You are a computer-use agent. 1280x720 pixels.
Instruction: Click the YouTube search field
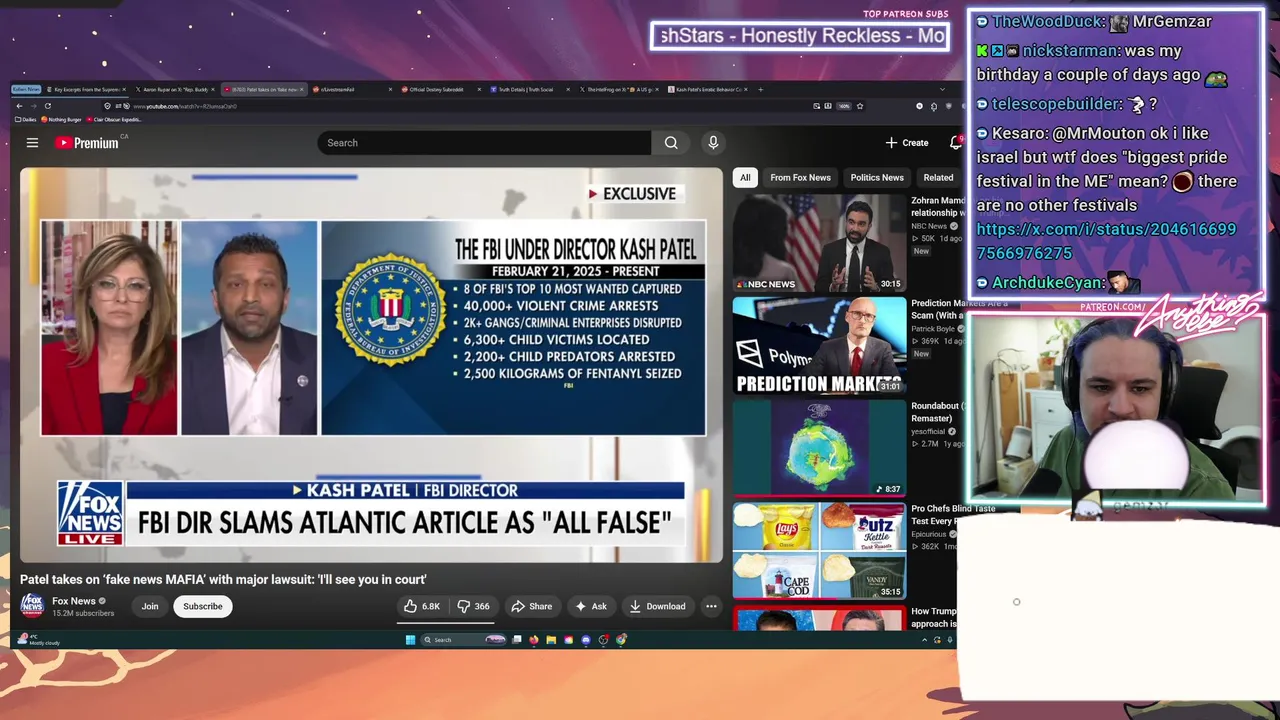(484, 143)
